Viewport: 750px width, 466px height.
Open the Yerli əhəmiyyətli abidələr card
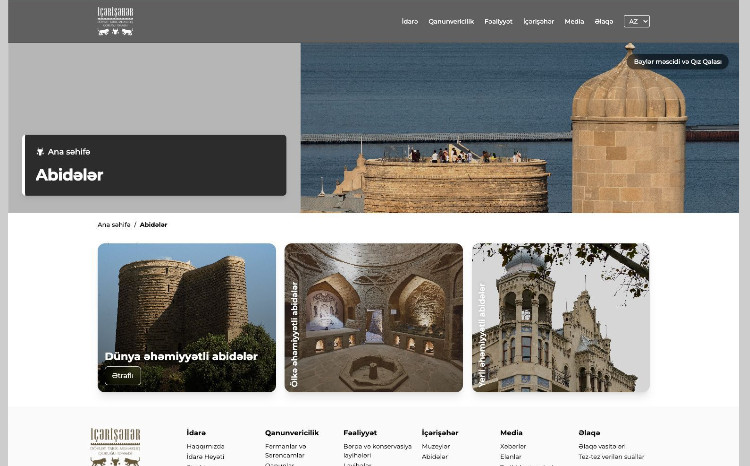(x=560, y=317)
